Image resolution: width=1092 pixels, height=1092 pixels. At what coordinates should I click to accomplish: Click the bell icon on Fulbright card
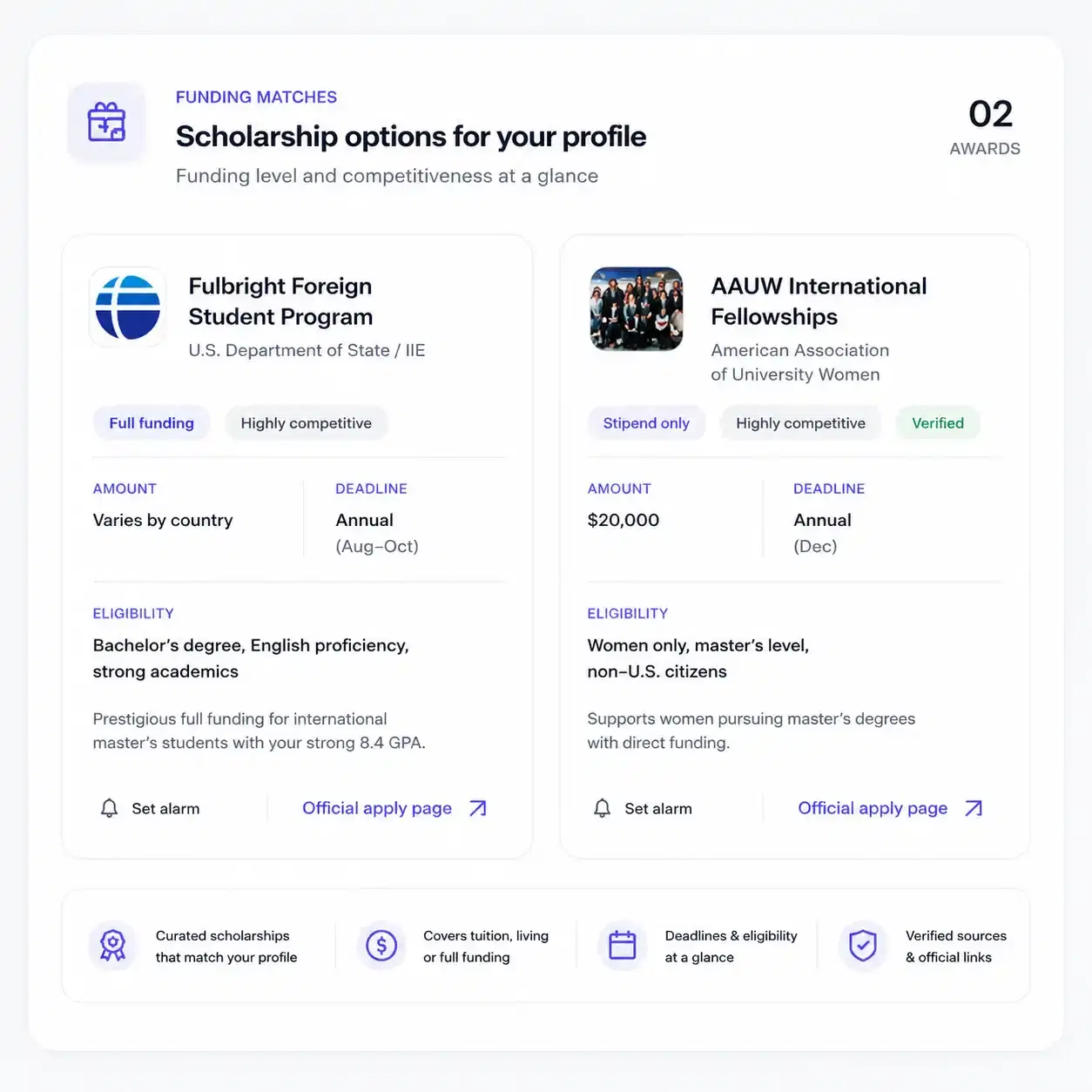pyautogui.click(x=109, y=808)
